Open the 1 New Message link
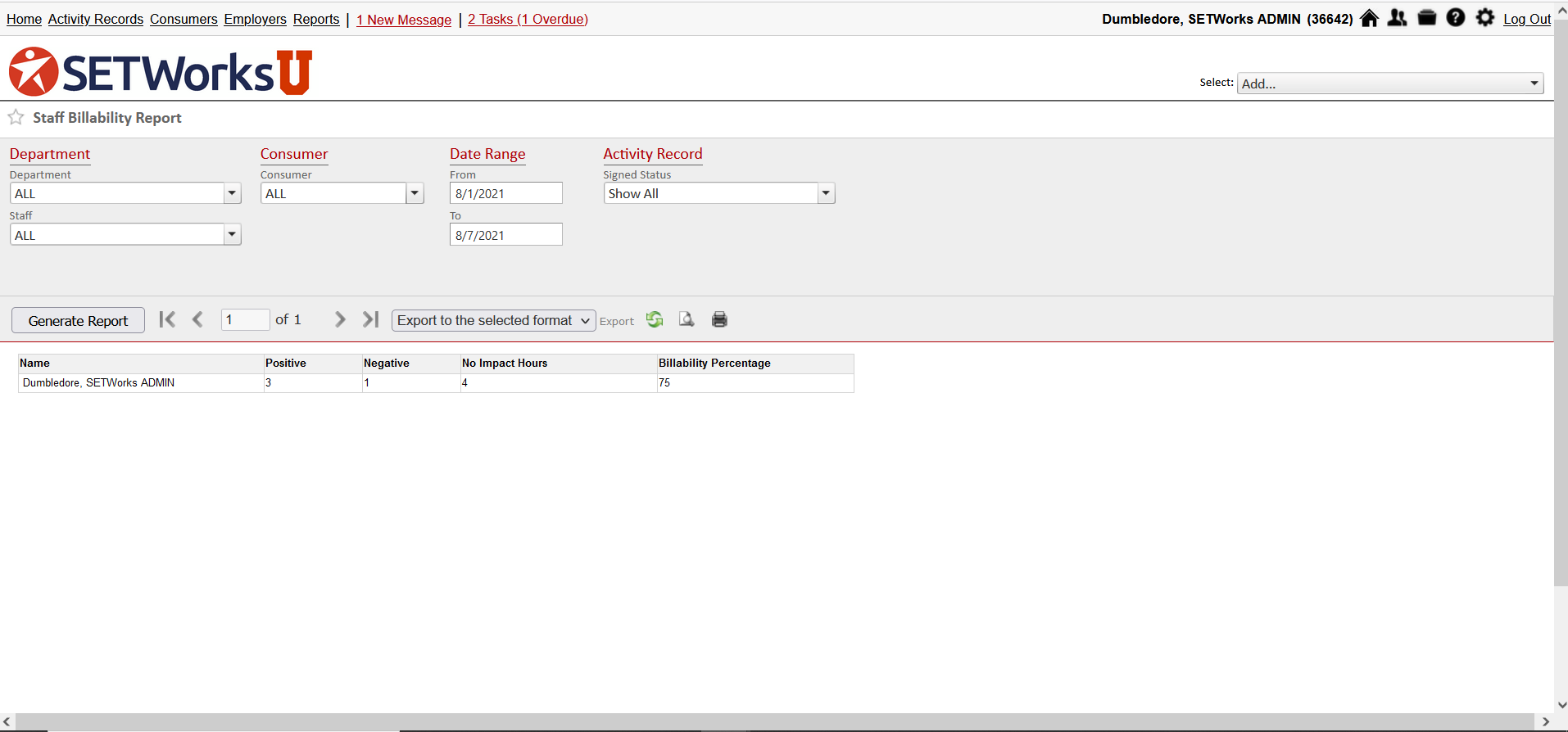1568x732 pixels. coord(404,20)
